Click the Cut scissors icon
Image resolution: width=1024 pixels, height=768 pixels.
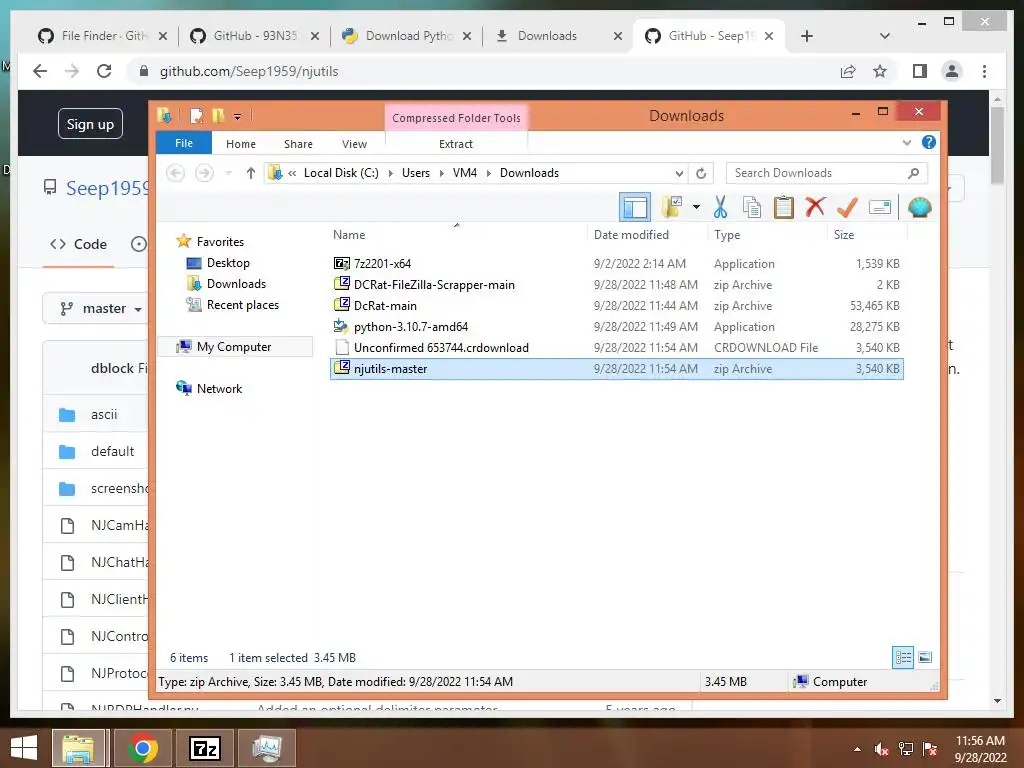click(x=720, y=207)
